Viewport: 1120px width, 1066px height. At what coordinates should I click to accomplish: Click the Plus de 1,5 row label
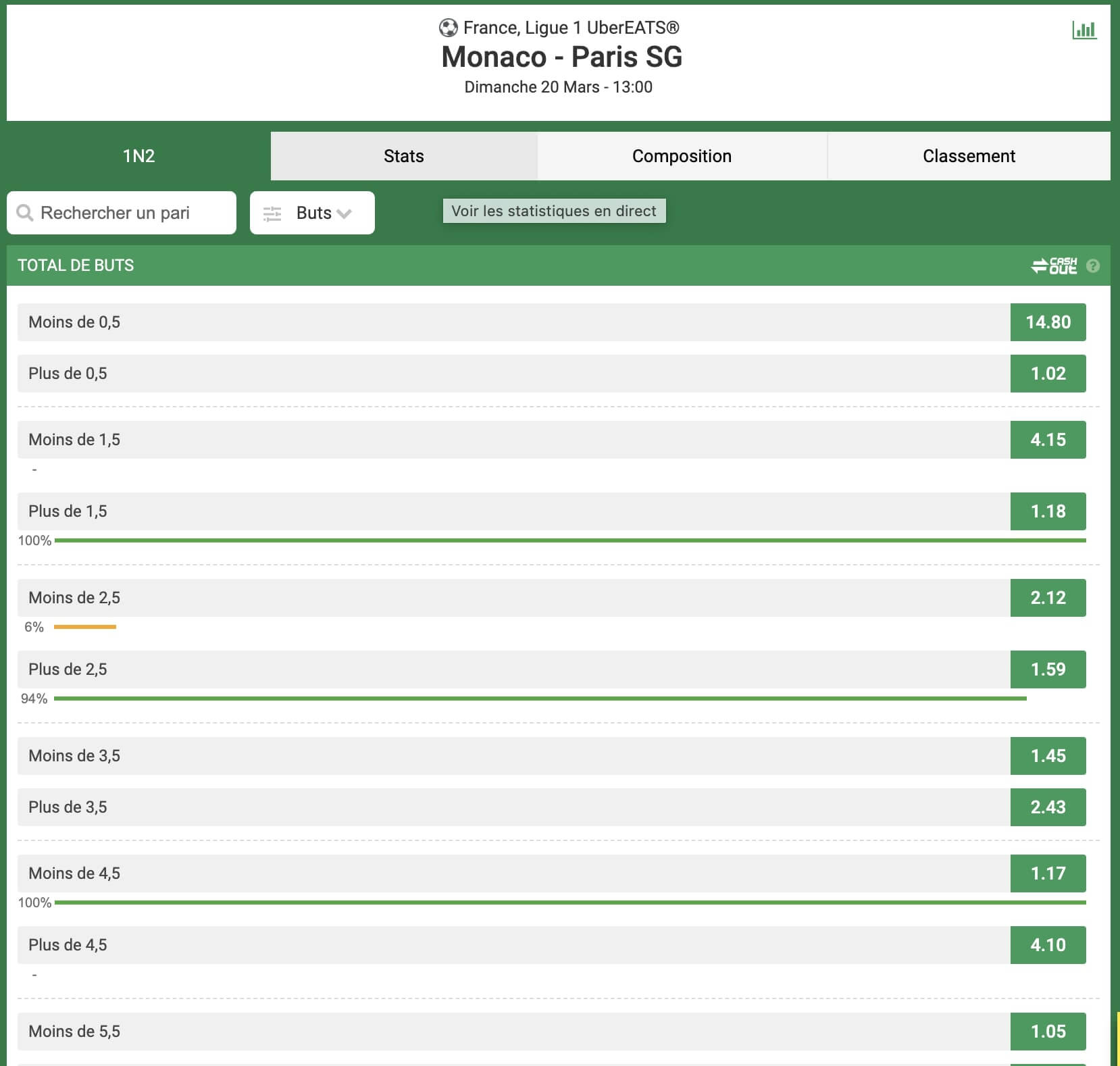tap(68, 511)
